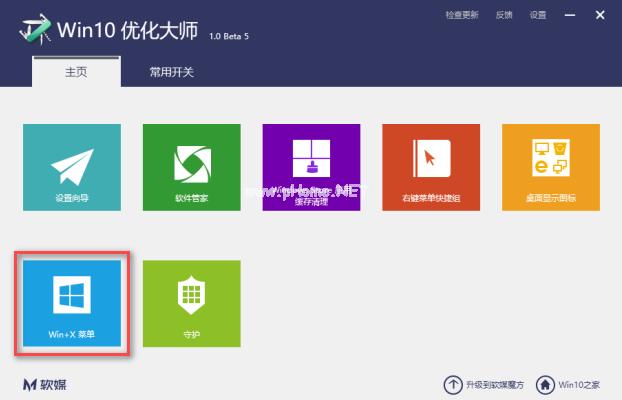622x400 pixels.
Task: Open the Win10之家 home link
Action: (x=568, y=385)
